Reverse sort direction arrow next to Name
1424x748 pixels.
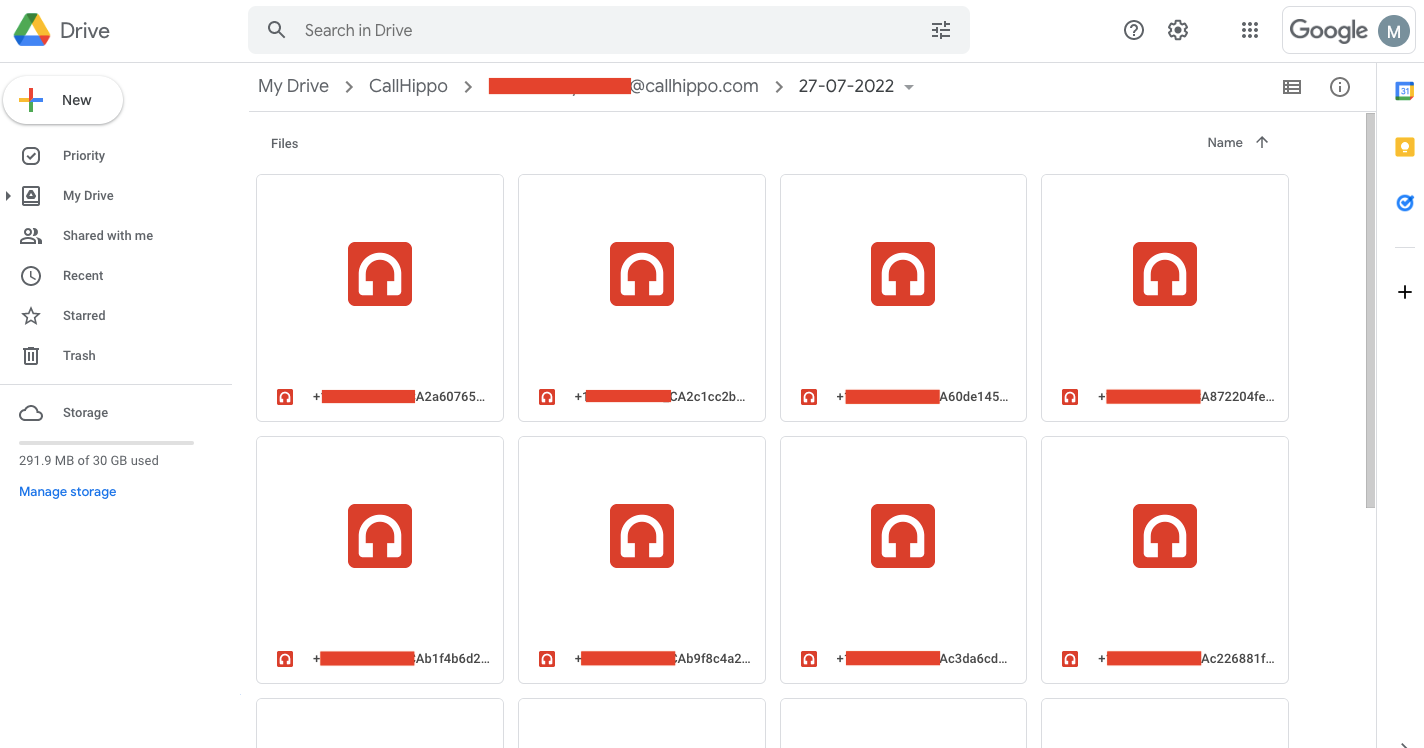point(1262,143)
